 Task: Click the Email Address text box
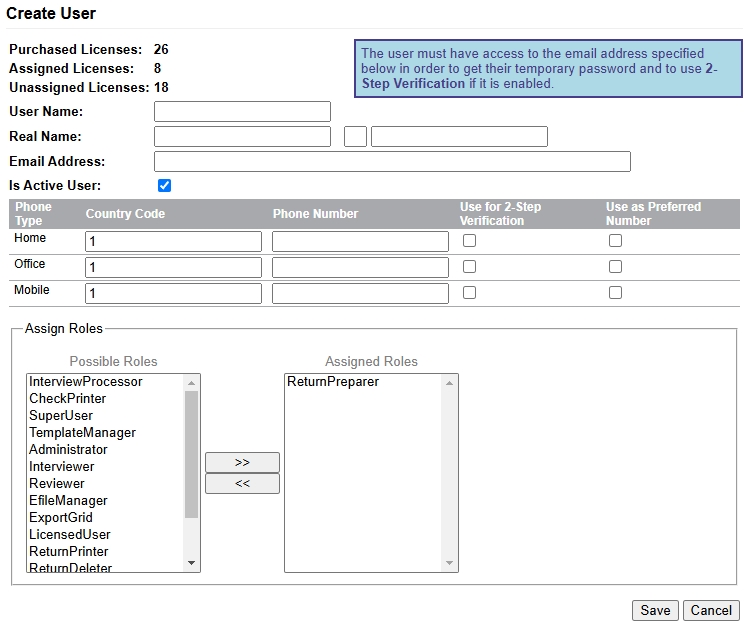392,161
